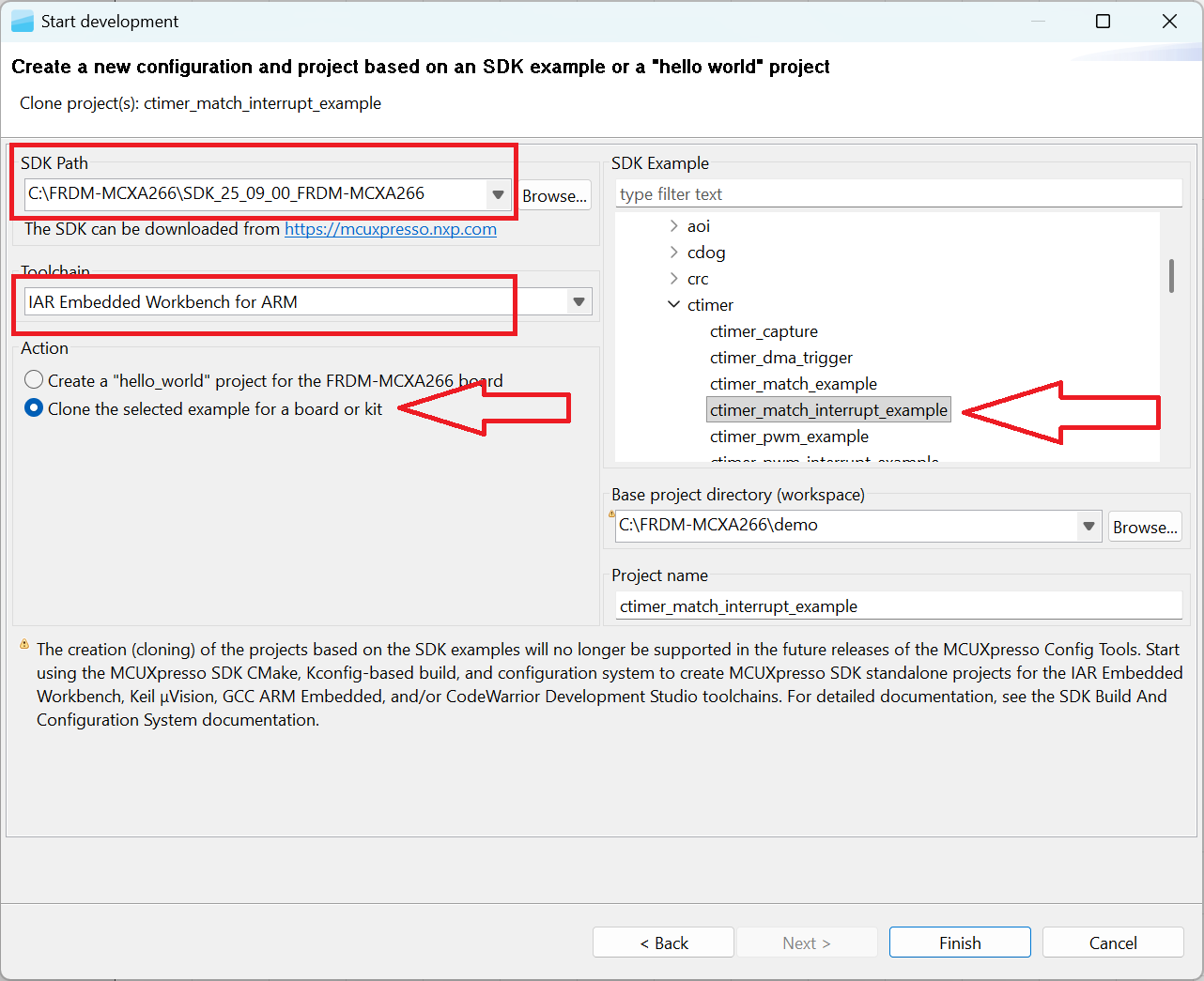
Task: Enable 'Clone the selected example' option
Action: pyautogui.click(x=34, y=407)
